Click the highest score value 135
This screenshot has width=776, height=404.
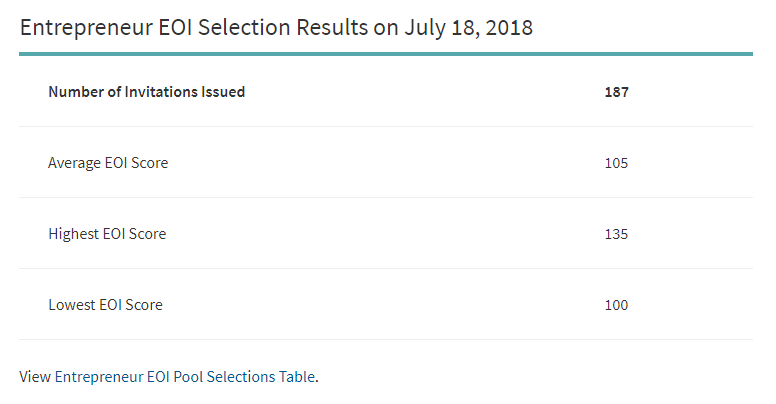[x=616, y=234]
